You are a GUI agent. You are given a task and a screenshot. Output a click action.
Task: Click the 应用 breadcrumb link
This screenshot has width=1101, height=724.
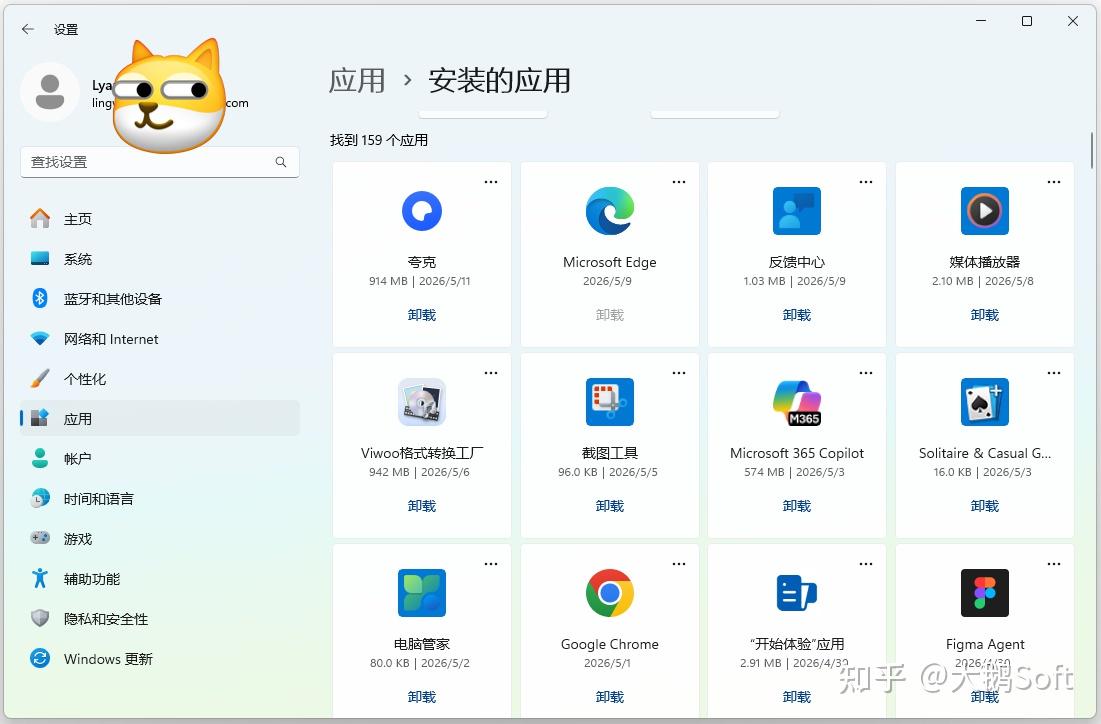(x=357, y=81)
